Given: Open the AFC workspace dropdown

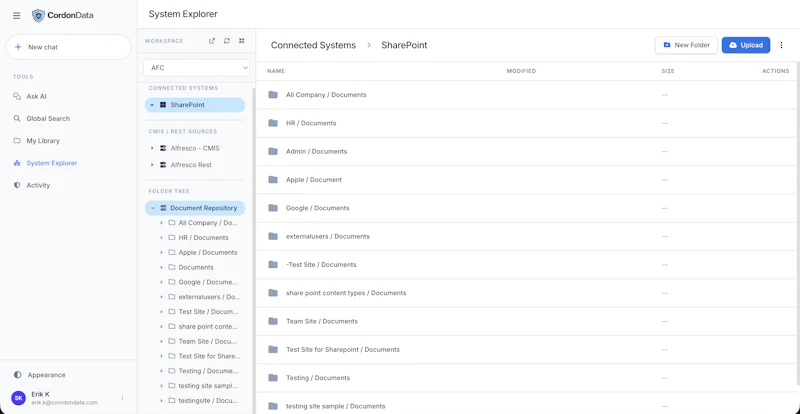Looking at the screenshot, I should (x=196, y=67).
